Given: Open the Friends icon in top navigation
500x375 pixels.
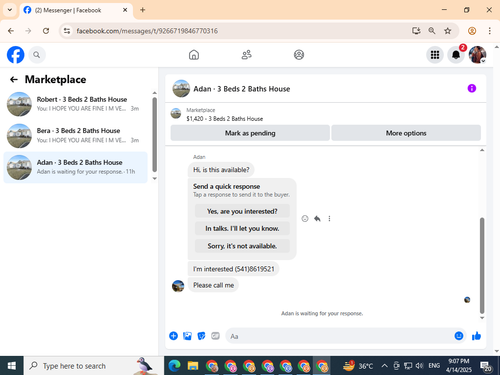Looking at the screenshot, I should (246, 55).
